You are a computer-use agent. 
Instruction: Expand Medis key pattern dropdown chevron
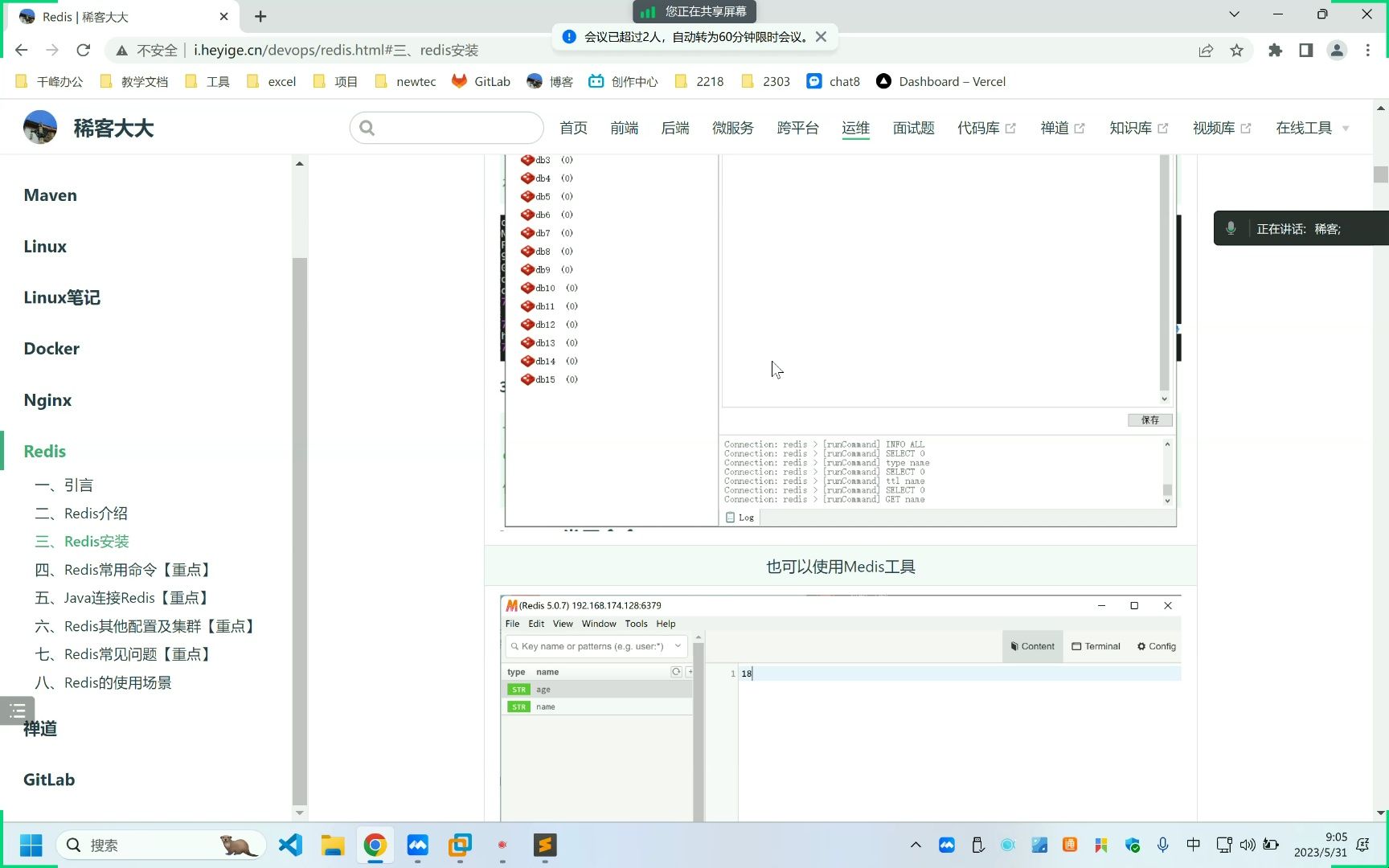pyautogui.click(x=678, y=646)
